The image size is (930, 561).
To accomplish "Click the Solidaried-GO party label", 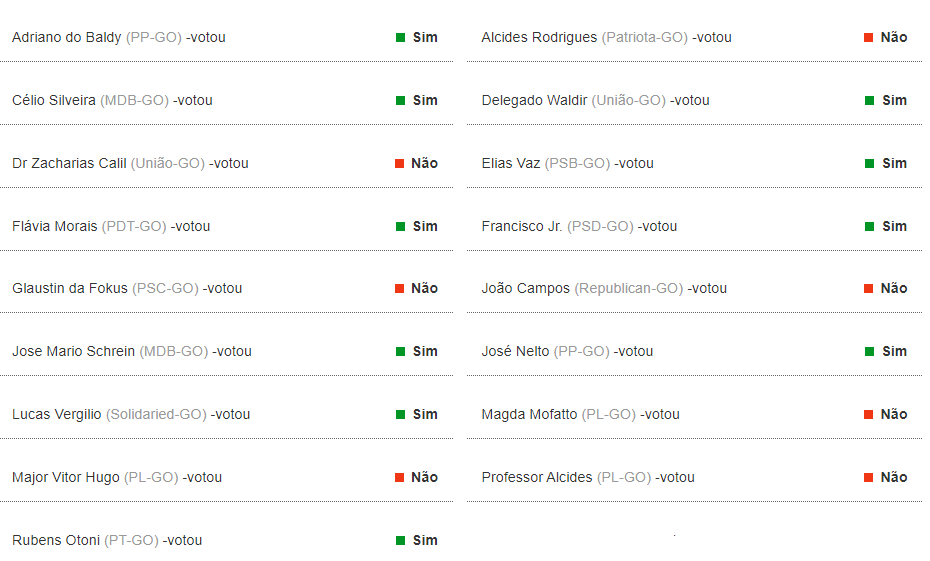I will 156,414.
